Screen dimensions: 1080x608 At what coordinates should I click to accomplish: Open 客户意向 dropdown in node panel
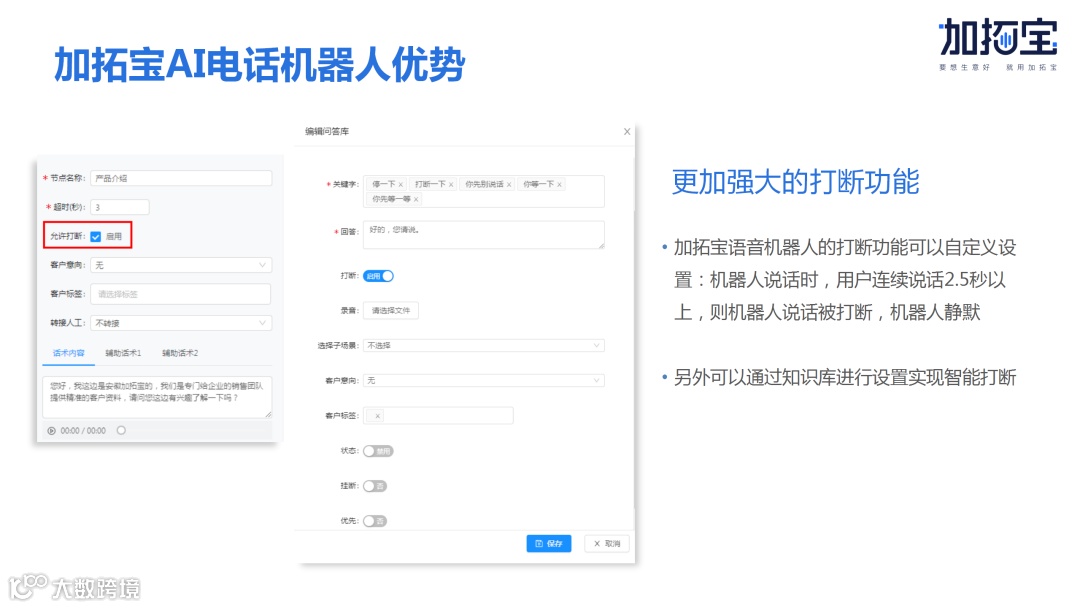tap(181, 265)
